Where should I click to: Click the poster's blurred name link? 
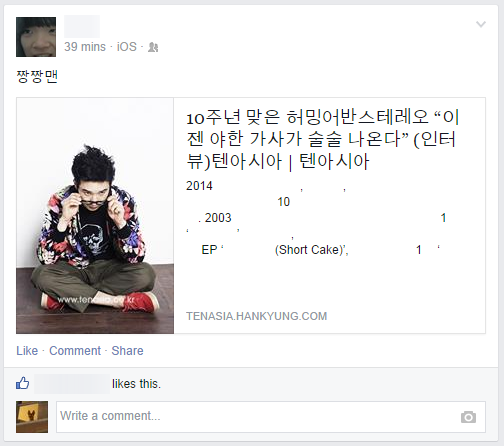(x=82, y=26)
